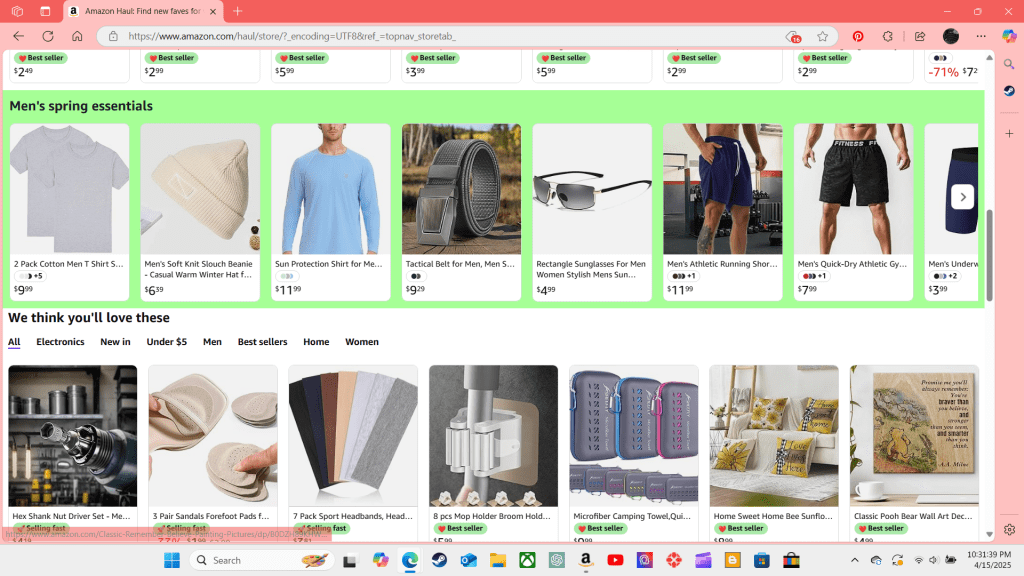Screen dimensions: 1024x576
Task: View site information lock icon
Action: (113, 36)
